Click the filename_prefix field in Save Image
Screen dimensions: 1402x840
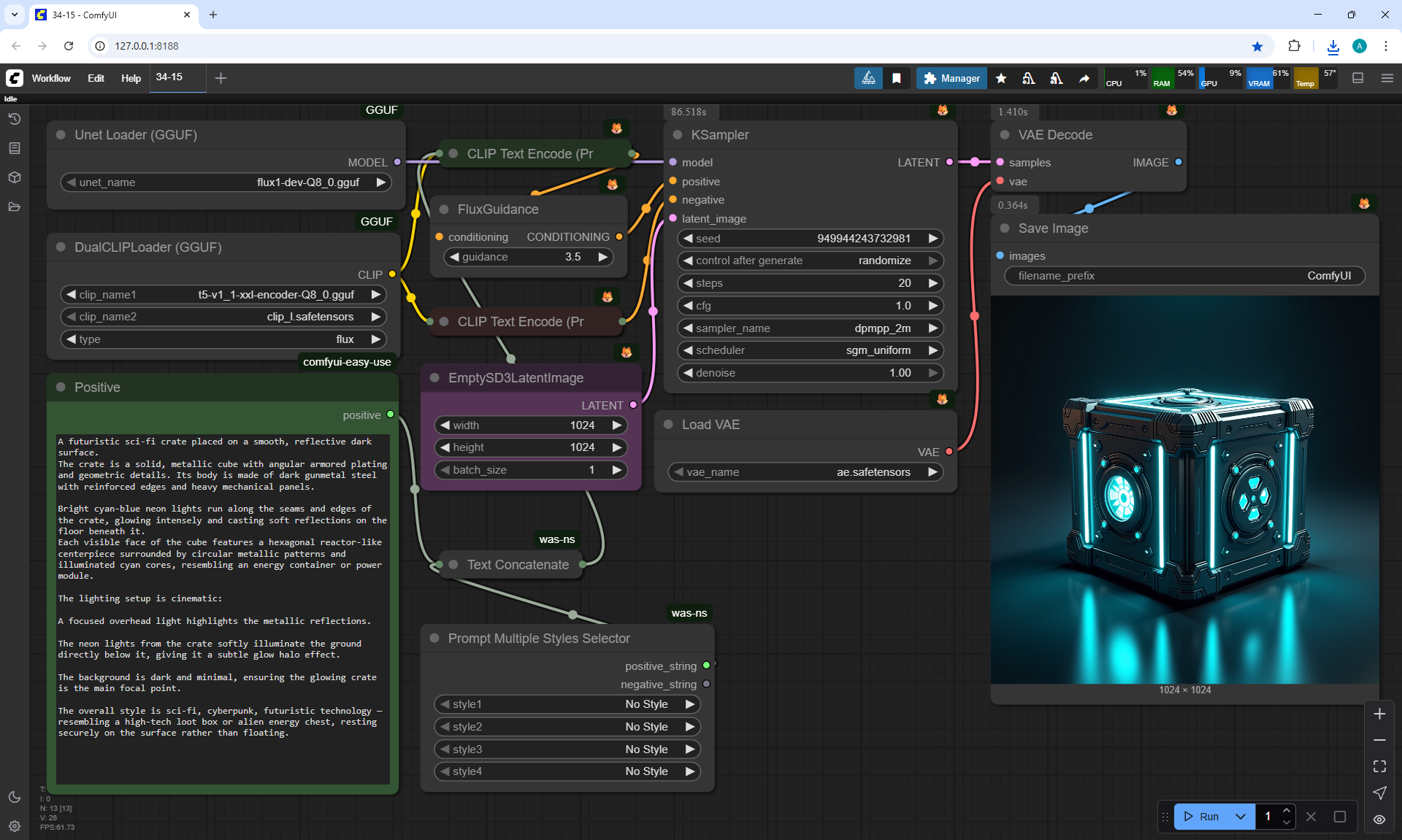pos(1184,276)
